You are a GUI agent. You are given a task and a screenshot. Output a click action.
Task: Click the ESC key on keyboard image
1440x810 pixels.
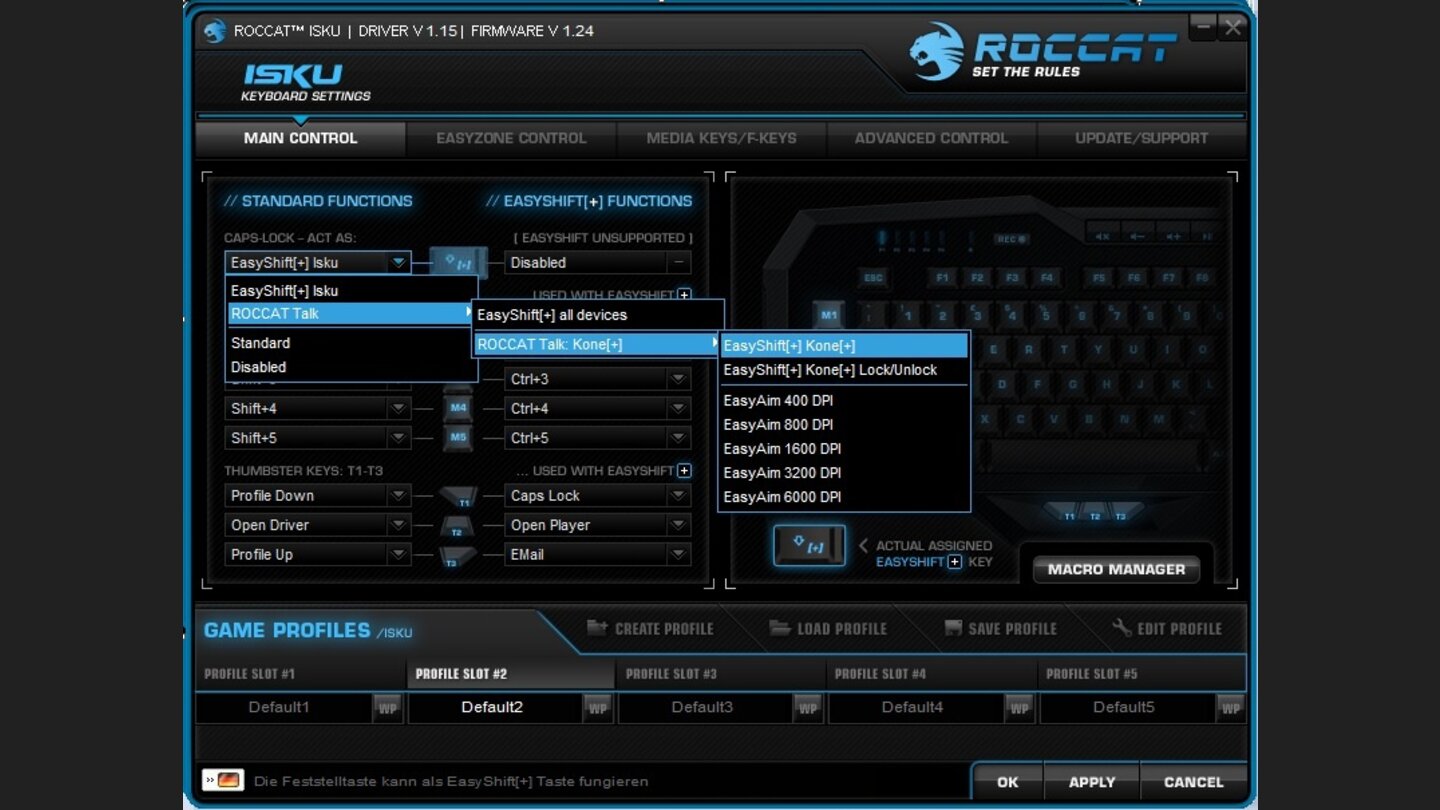point(874,277)
